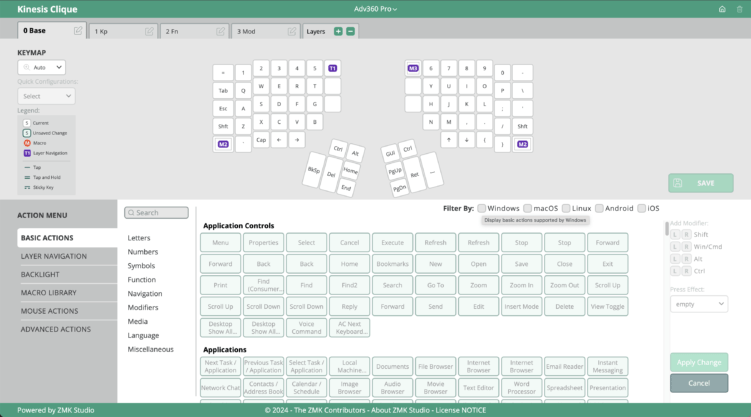Select the PgUp thumb cluster key
Viewport: 751px width, 417px height.
point(395,170)
